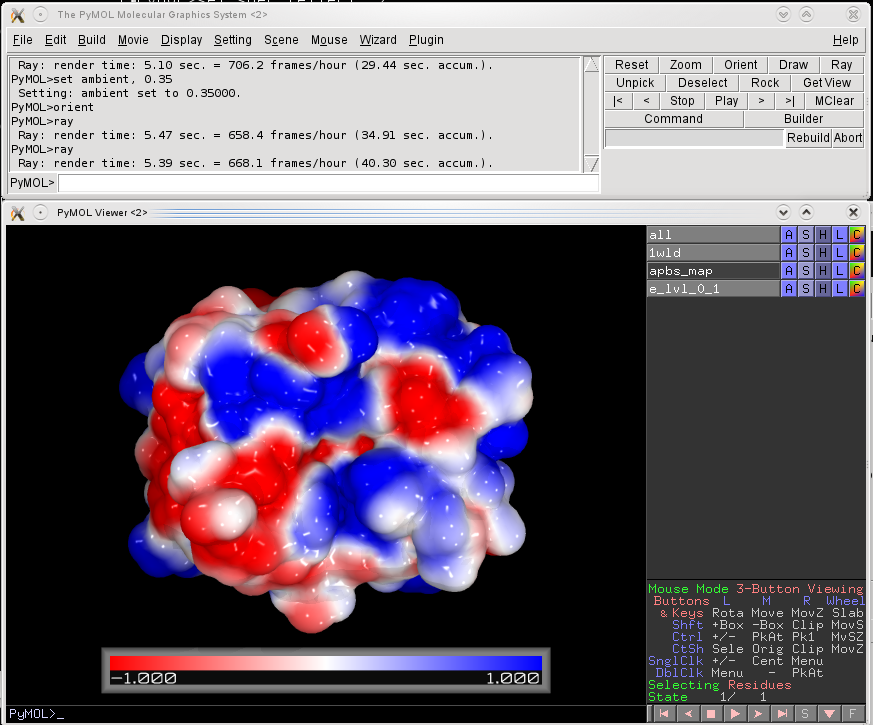This screenshot has width=873, height=725.
Task: Open Show menu for 'all' object
Action: 806,235
